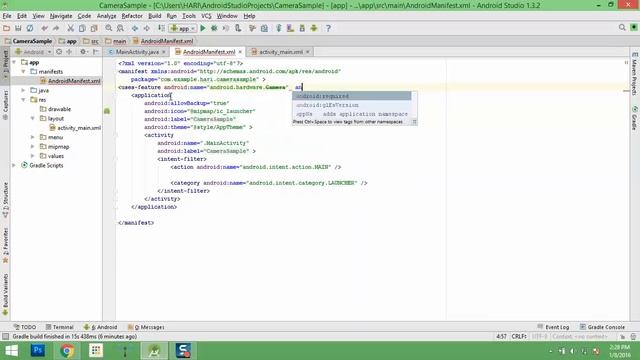Choose android:glEsVersion from the autocomplete list
This screenshot has width=640, height=360.
[x=352, y=105]
